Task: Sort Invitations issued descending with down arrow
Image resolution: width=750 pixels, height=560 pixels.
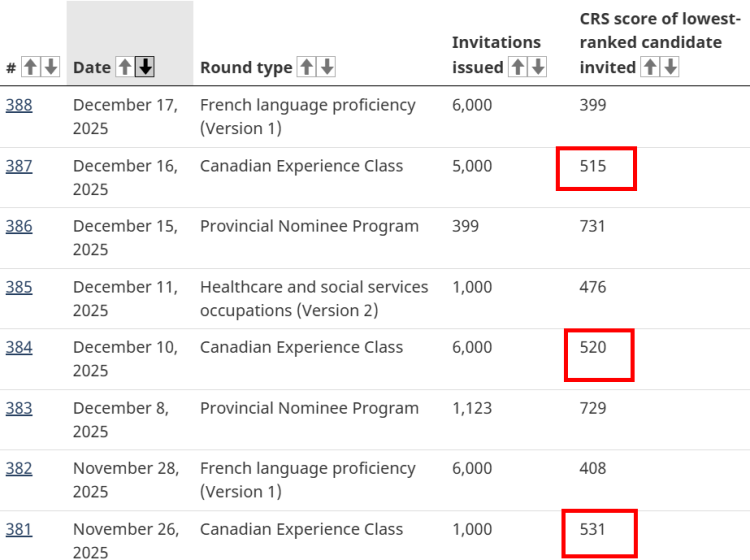Action: (x=538, y=67)
